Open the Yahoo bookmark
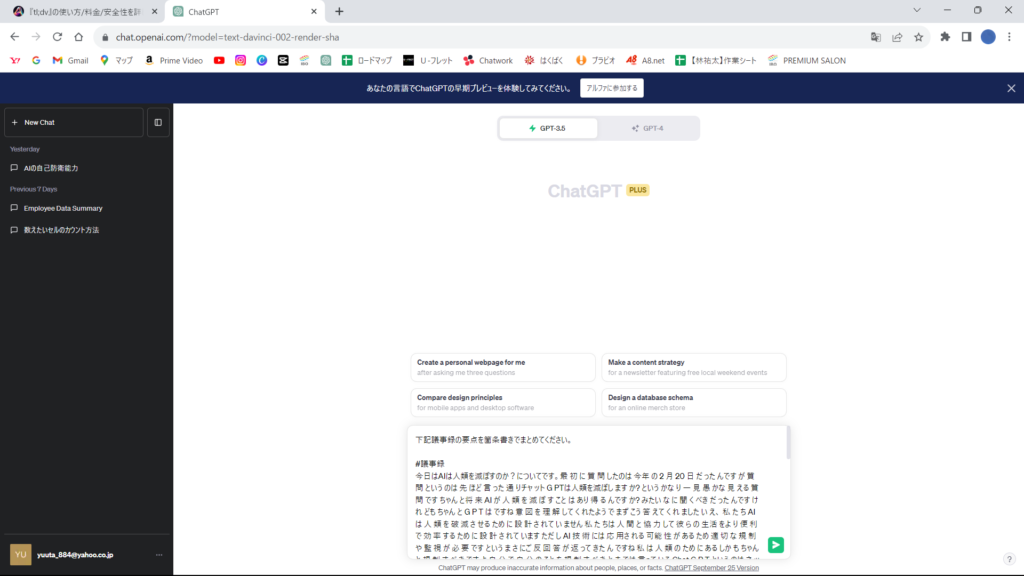This screenshot has height=576, width=1024. coord(15,60)
